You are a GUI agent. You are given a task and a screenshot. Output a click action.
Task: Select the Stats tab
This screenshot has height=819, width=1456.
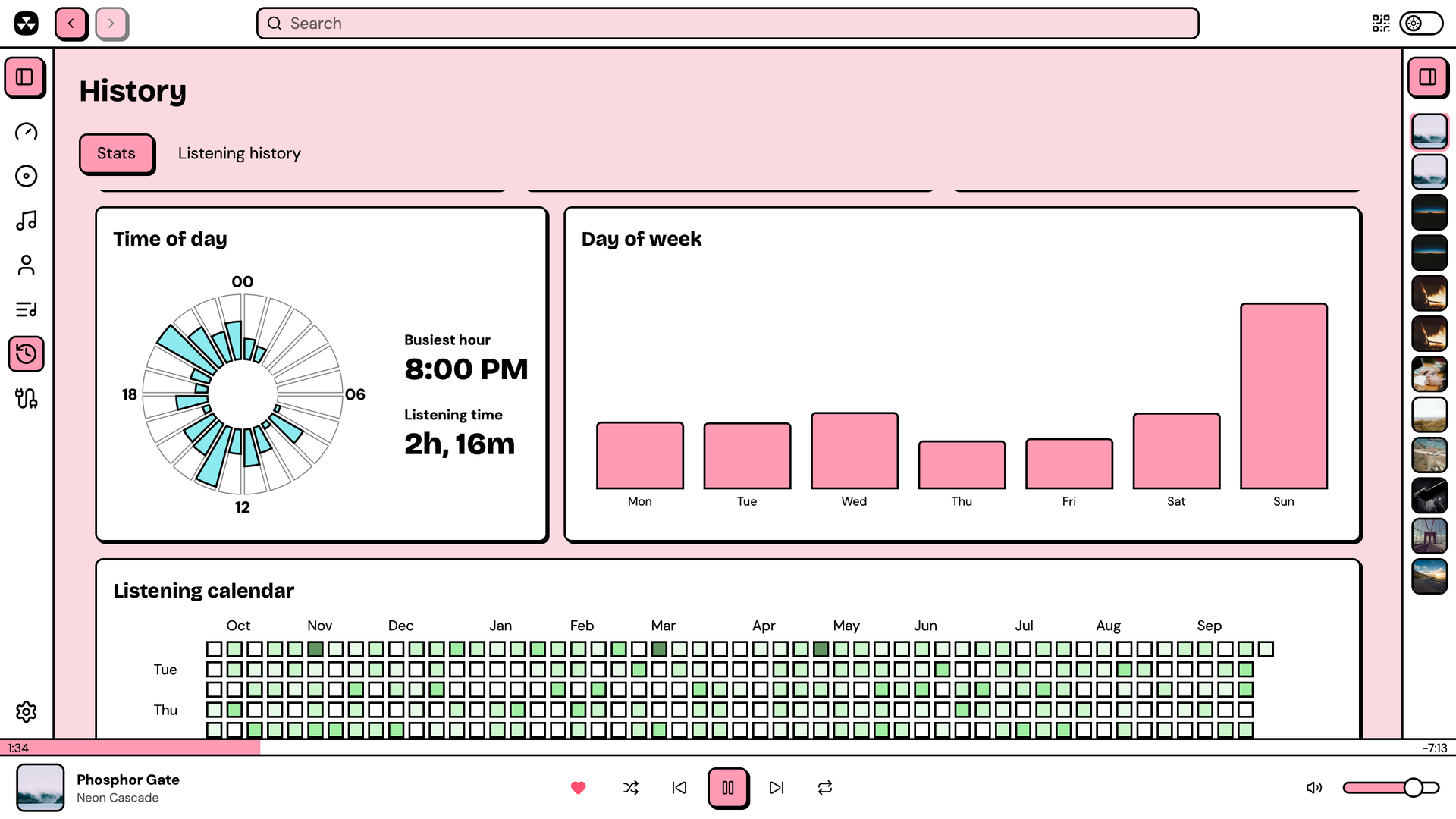point(116,153)
